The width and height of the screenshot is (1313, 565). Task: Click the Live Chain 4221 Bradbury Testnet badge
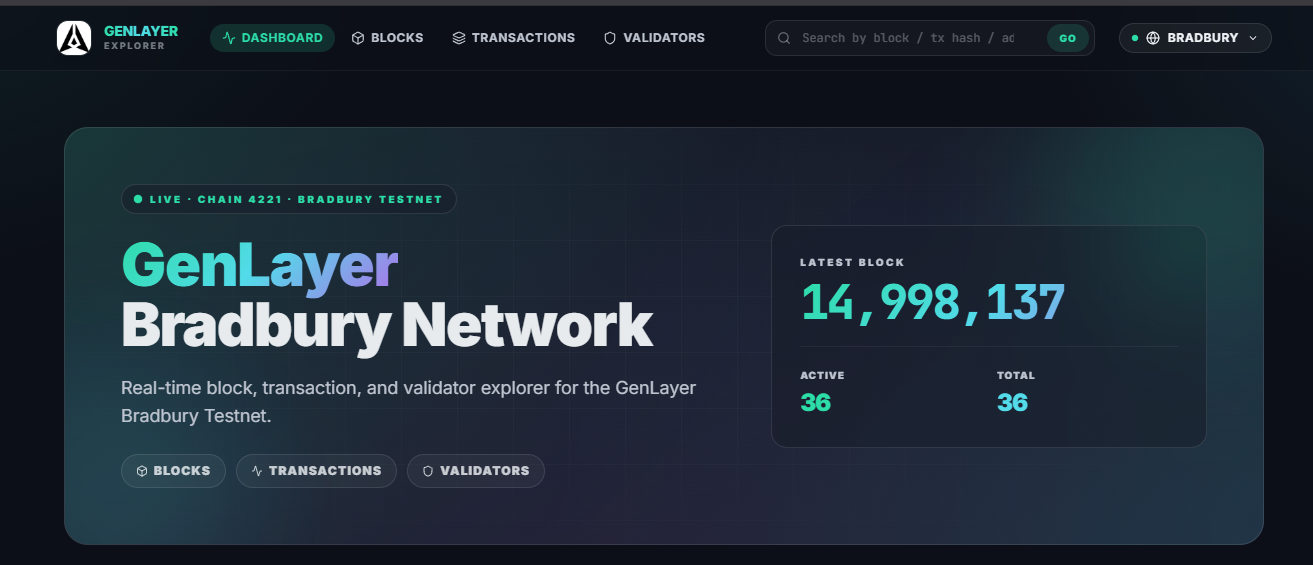(x=289, y=199)
